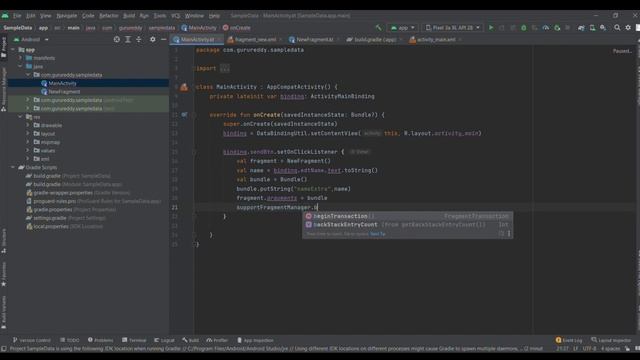Click the Profile app icon in the toolbar
Screen dimensions: 640x360
546,28
